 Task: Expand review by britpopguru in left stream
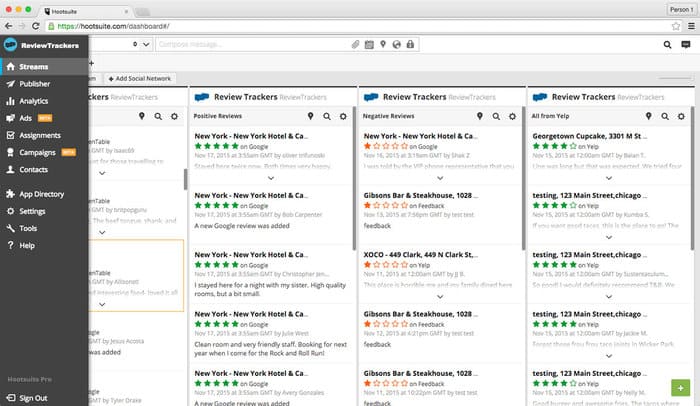tap(102, 232)
